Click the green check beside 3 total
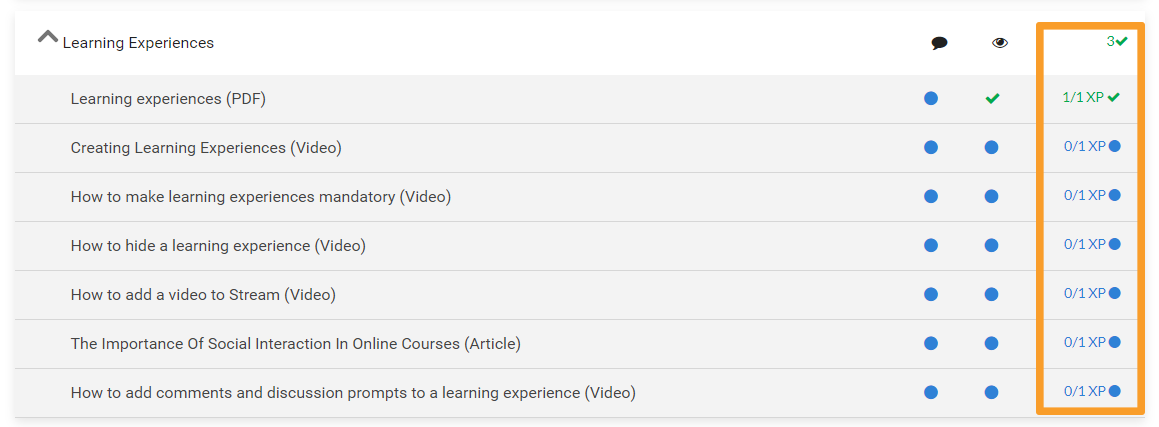This screenshot has width=1159, height=427. coord(1122,41)
